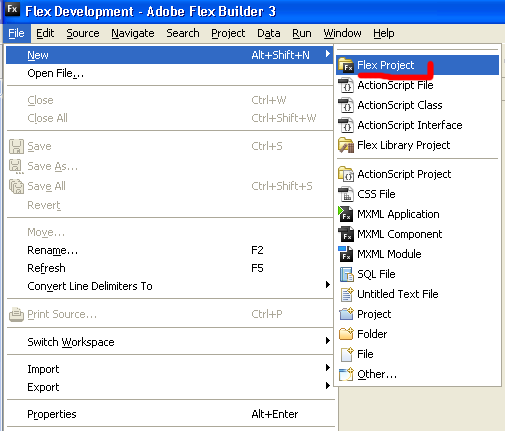Choose Open File... from File menu
505x431 pixels.
(x=169, y=73)
